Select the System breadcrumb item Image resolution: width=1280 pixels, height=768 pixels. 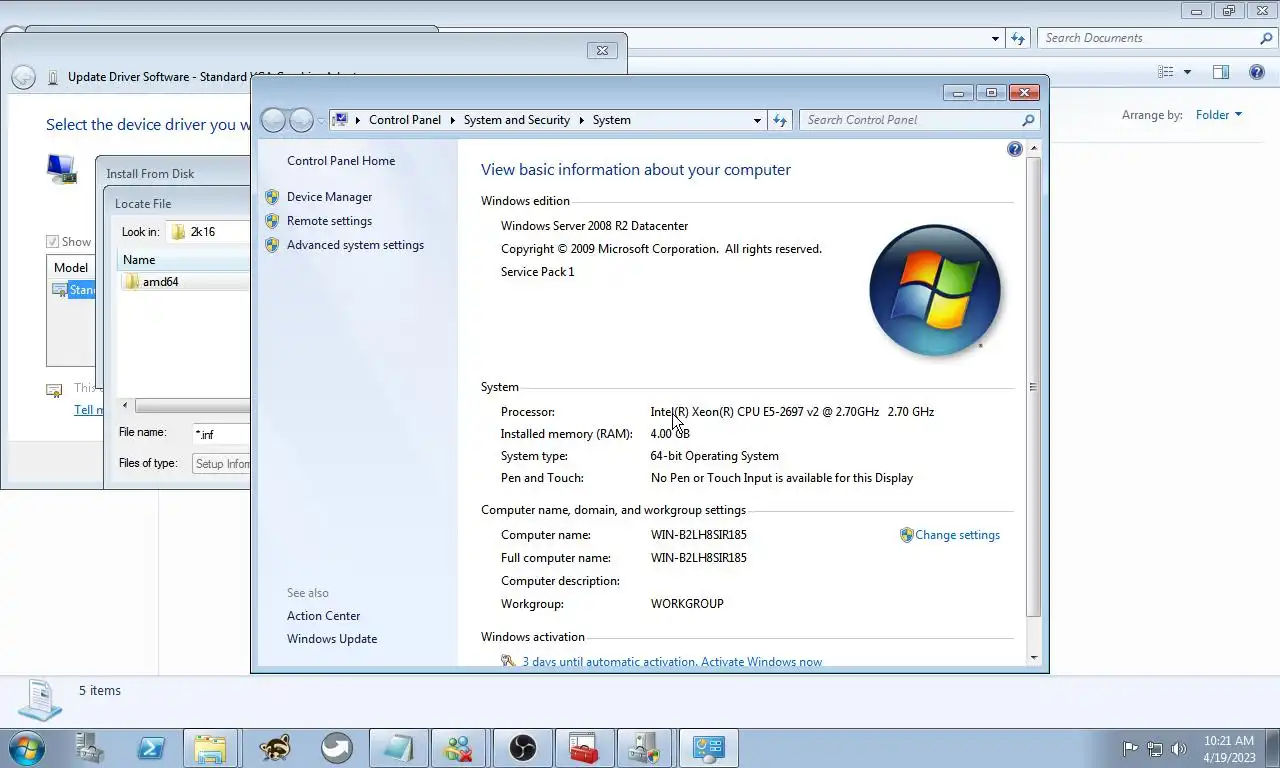pos(611,120)
